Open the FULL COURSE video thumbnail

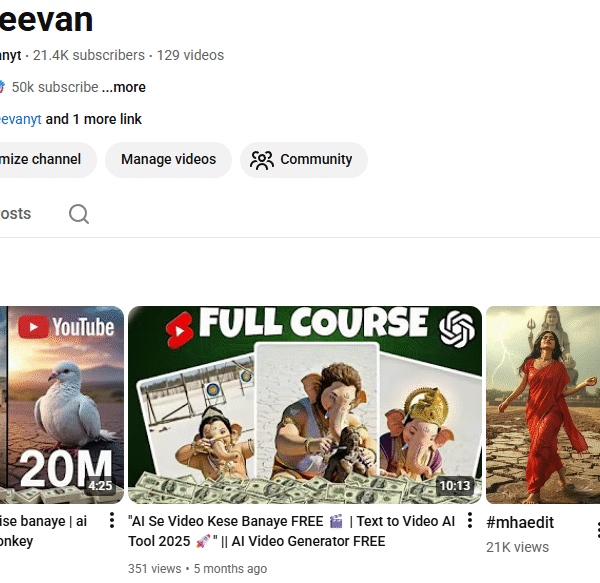coord(305,405)
